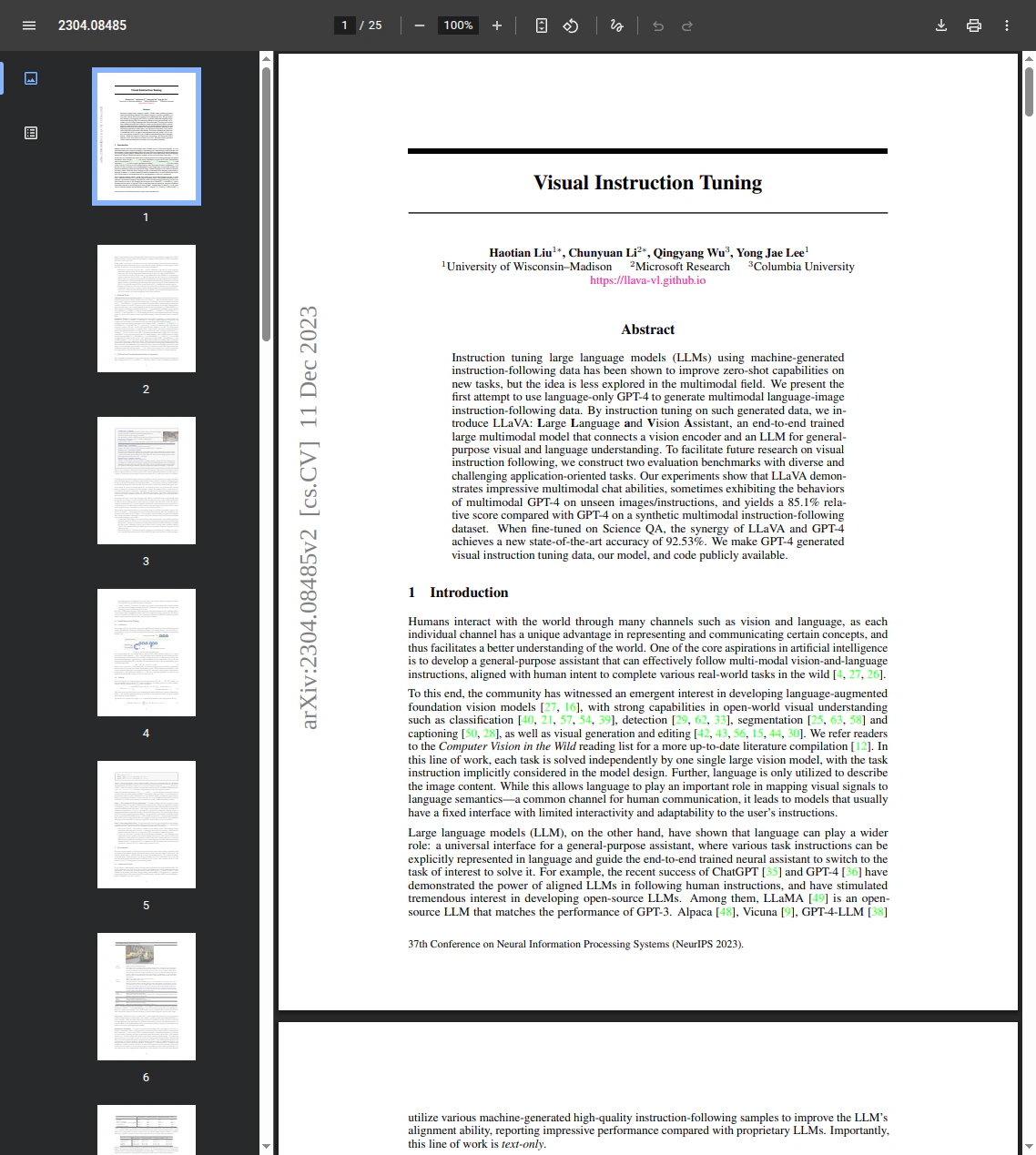Toggle the annotation drawing mode
1036x1155 pixels.
616,25
